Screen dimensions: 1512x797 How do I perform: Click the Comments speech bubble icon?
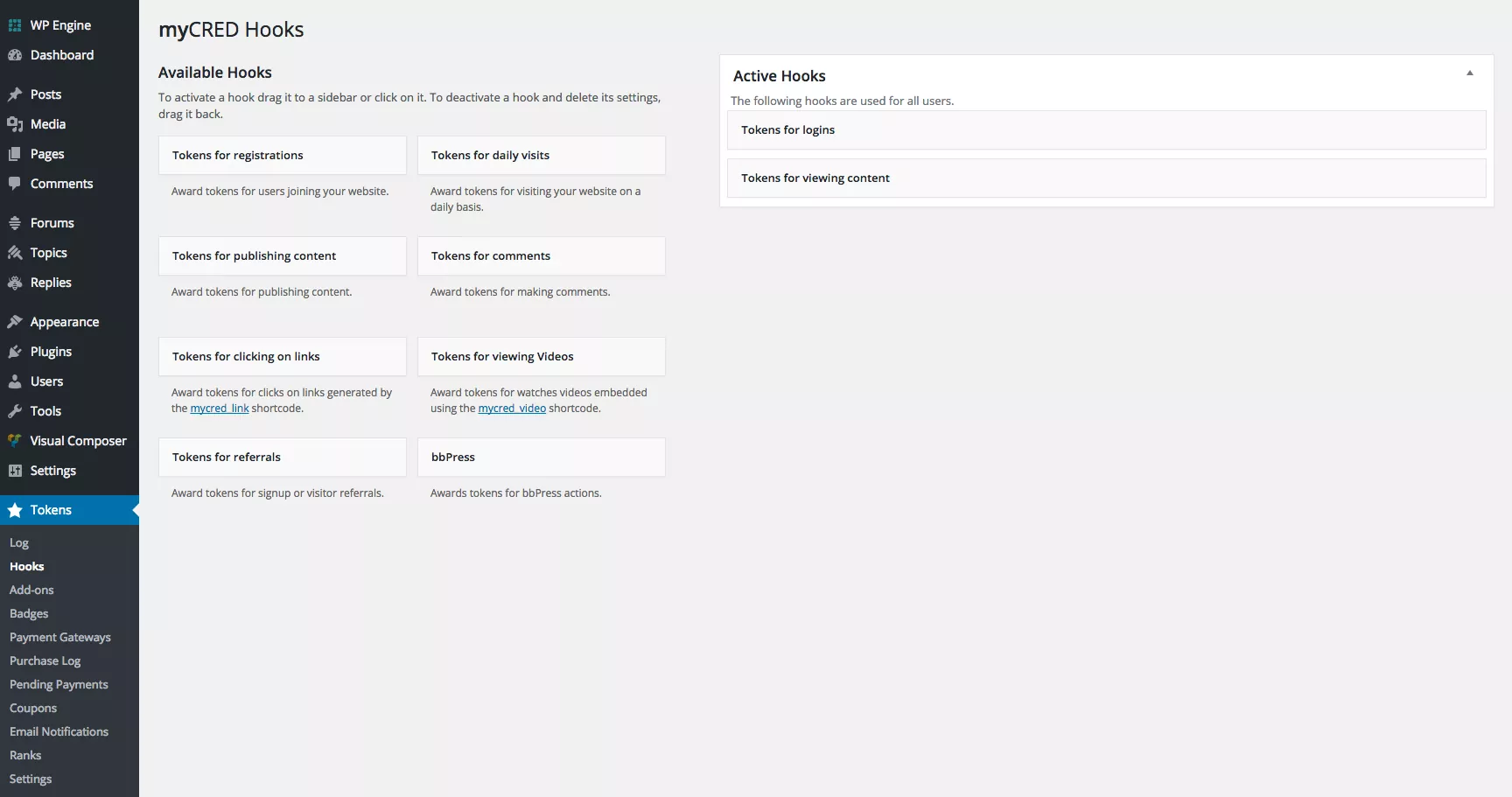(15, 184)
